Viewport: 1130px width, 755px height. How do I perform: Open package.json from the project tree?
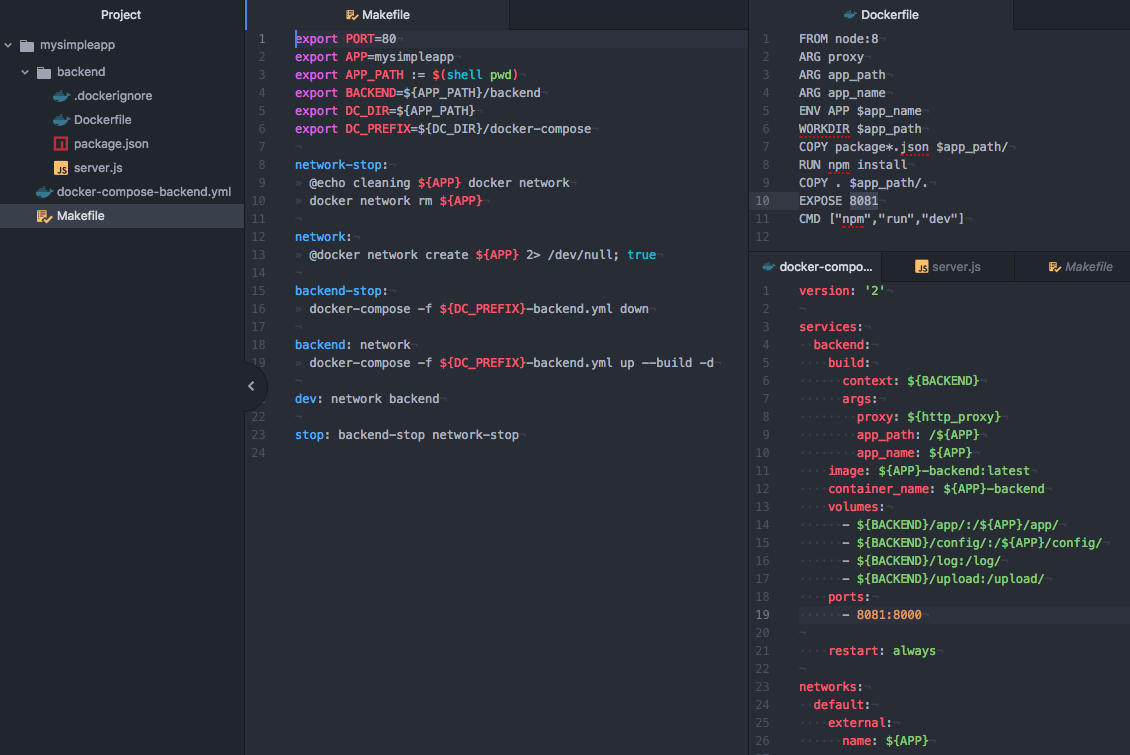(x=111, y=144)
